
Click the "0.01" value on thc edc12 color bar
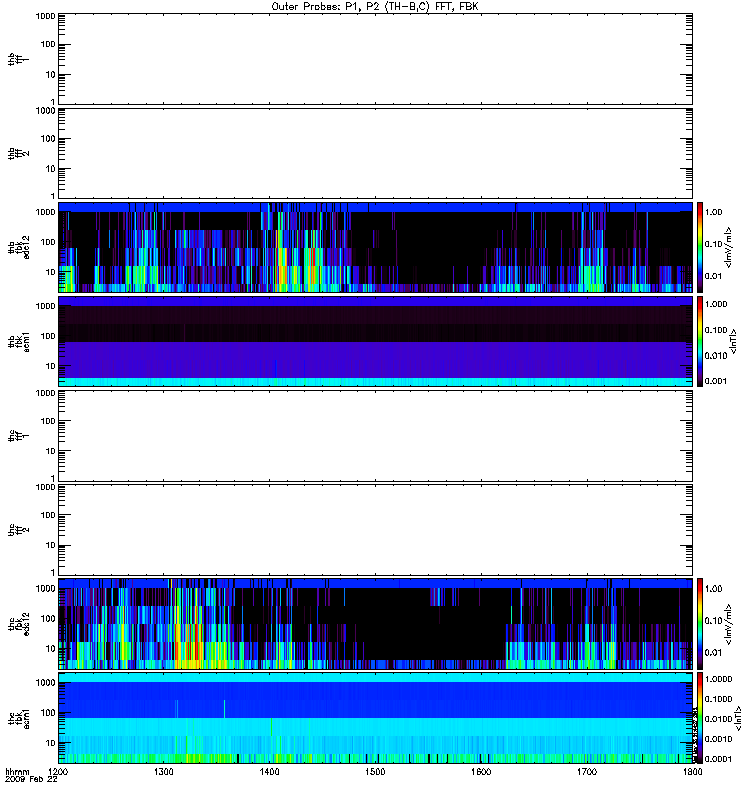coord(713,653)
